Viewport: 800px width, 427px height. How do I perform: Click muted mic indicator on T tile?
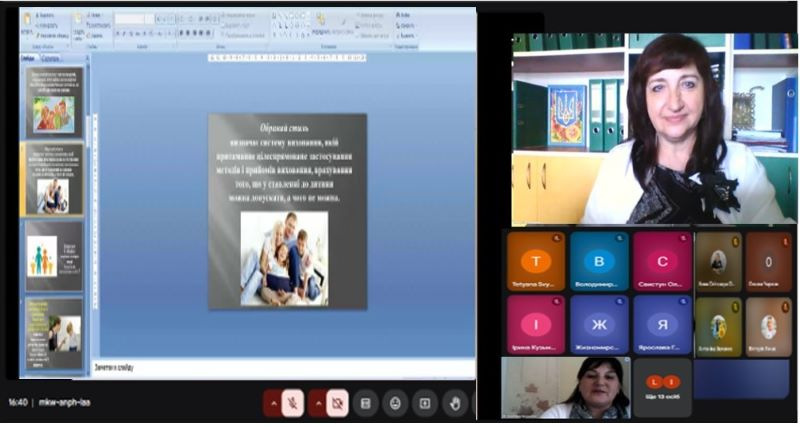557,238
